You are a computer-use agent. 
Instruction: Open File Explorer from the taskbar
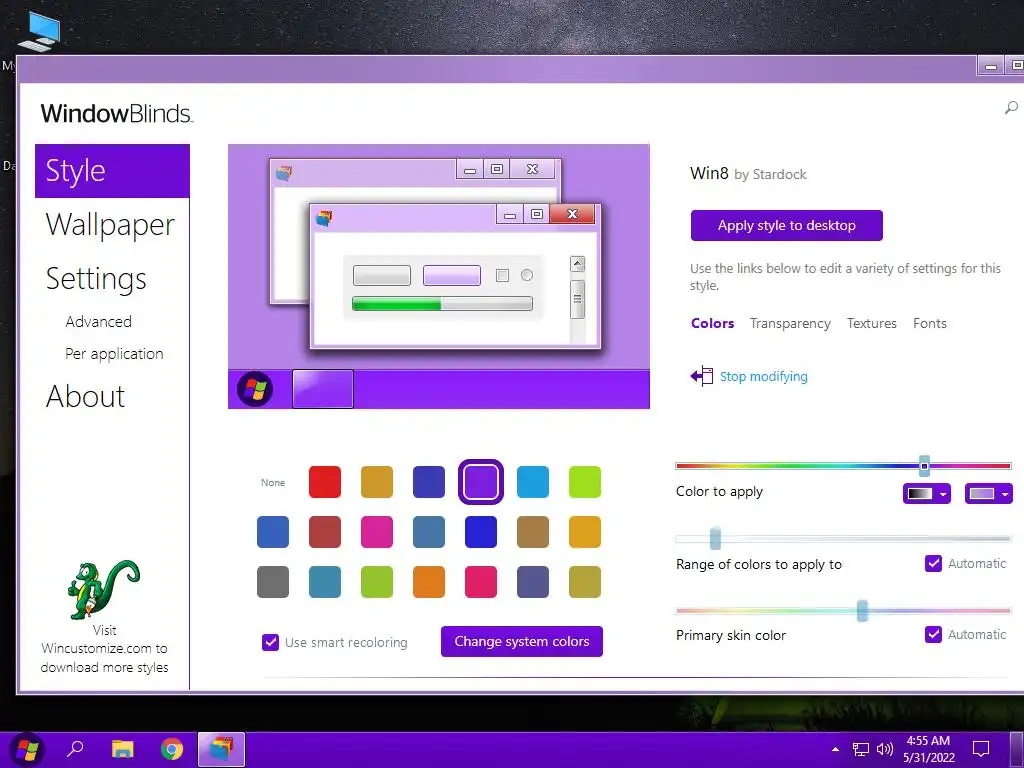click(122, 749)
